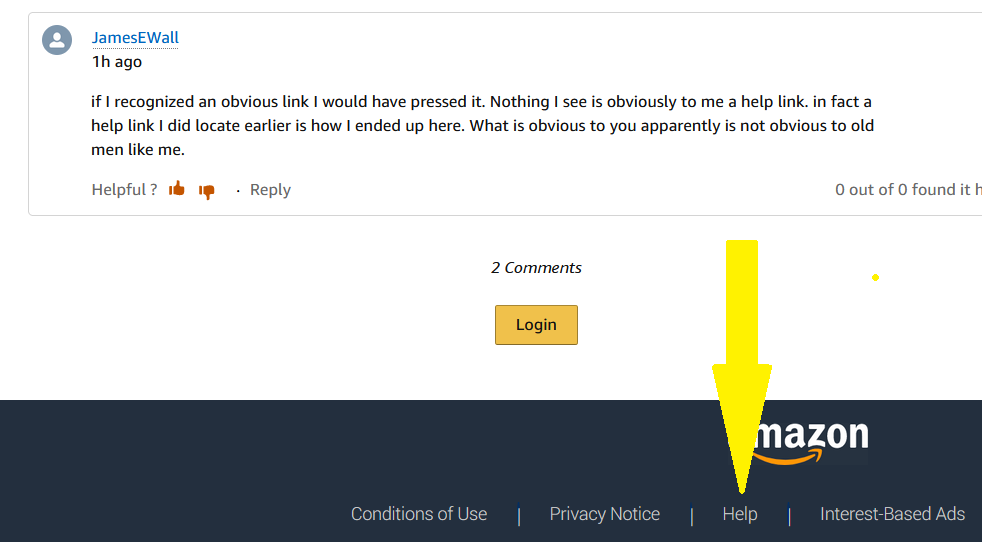Click the 0 out of 0 found text

[x=908, y=190]
